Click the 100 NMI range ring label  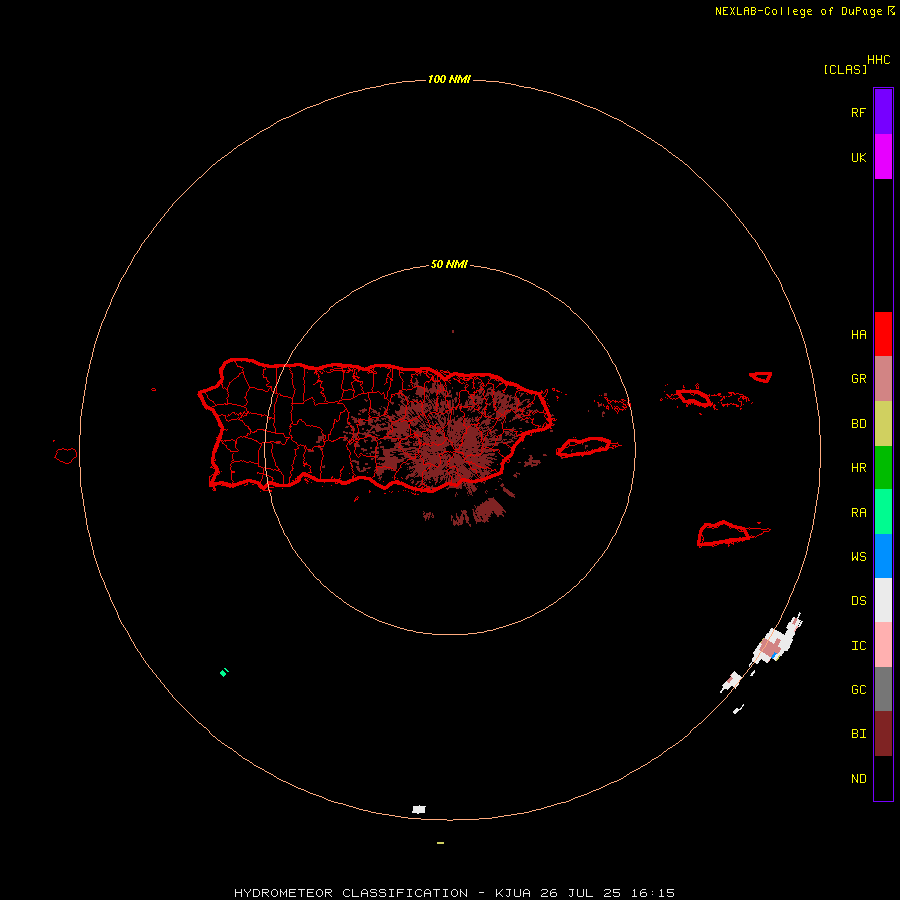[x=449, y=79]
